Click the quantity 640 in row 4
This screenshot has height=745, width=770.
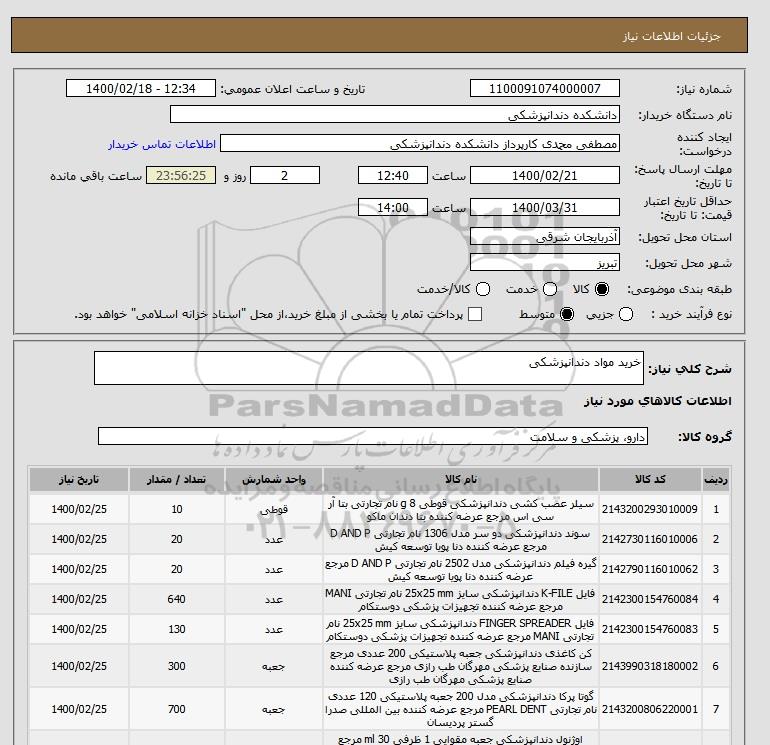click(176, 599)
